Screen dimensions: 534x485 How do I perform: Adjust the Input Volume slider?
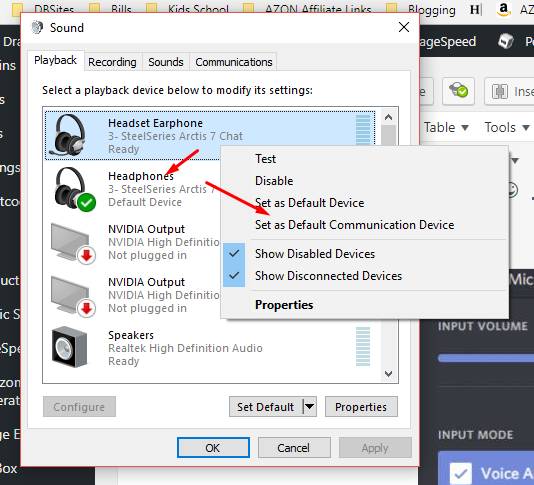[x=486, y=358]
